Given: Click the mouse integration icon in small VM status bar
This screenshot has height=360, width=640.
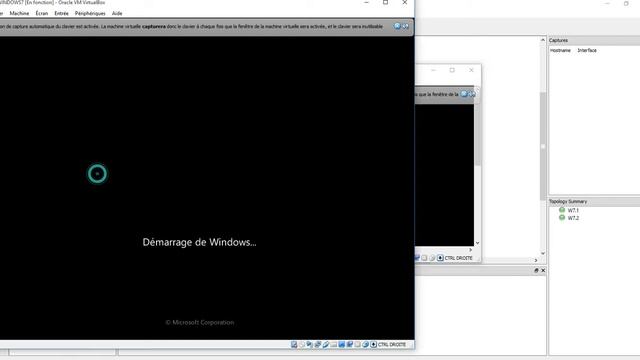Looking at the screenshot, I should point(432,258).
